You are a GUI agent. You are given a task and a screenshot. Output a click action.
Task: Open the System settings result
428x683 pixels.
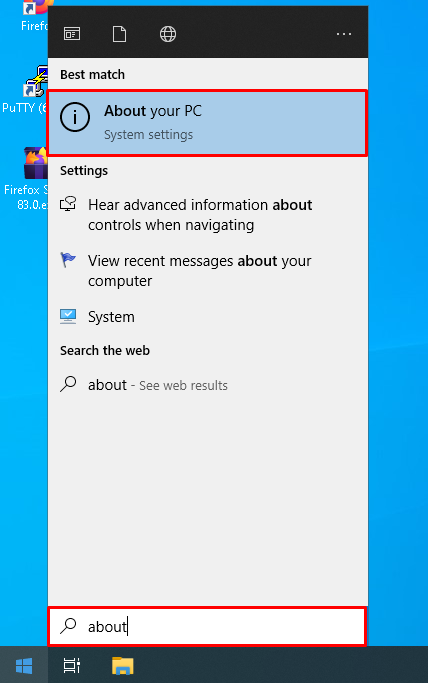[x=208, y=317]
